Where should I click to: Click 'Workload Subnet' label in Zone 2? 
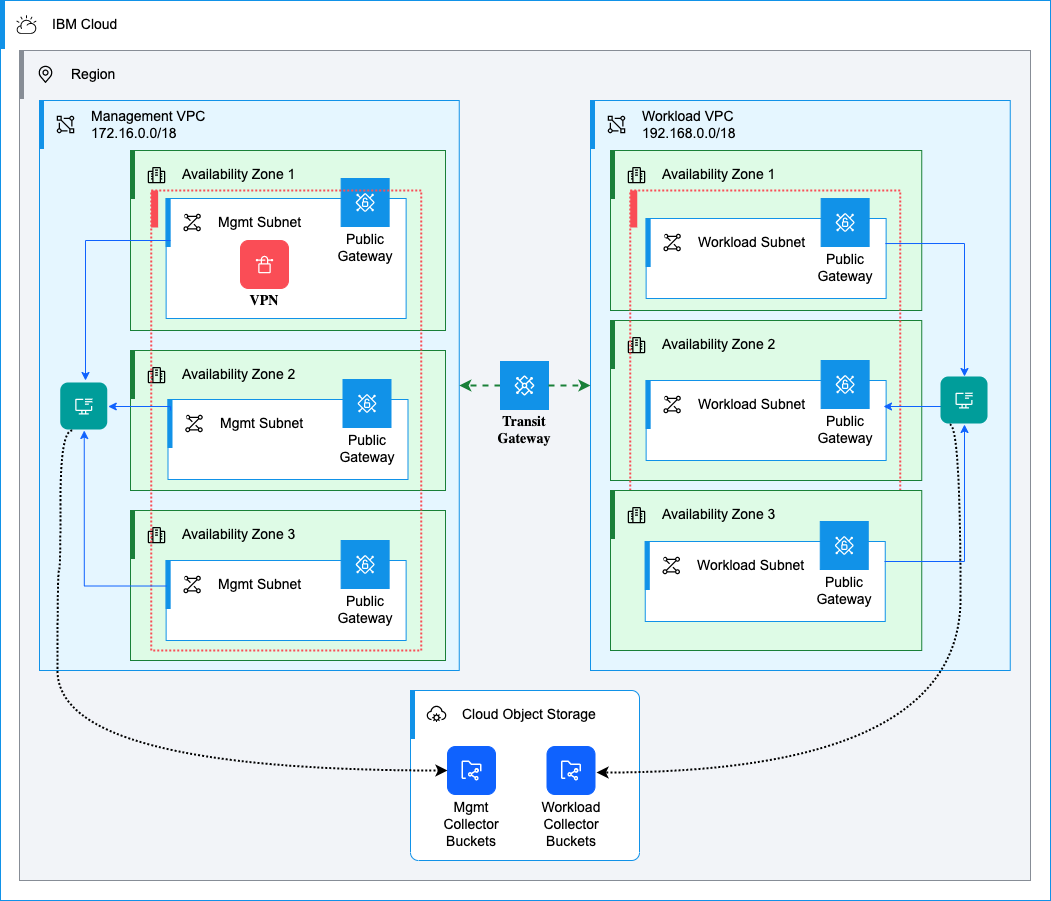[x=751, y=404]
